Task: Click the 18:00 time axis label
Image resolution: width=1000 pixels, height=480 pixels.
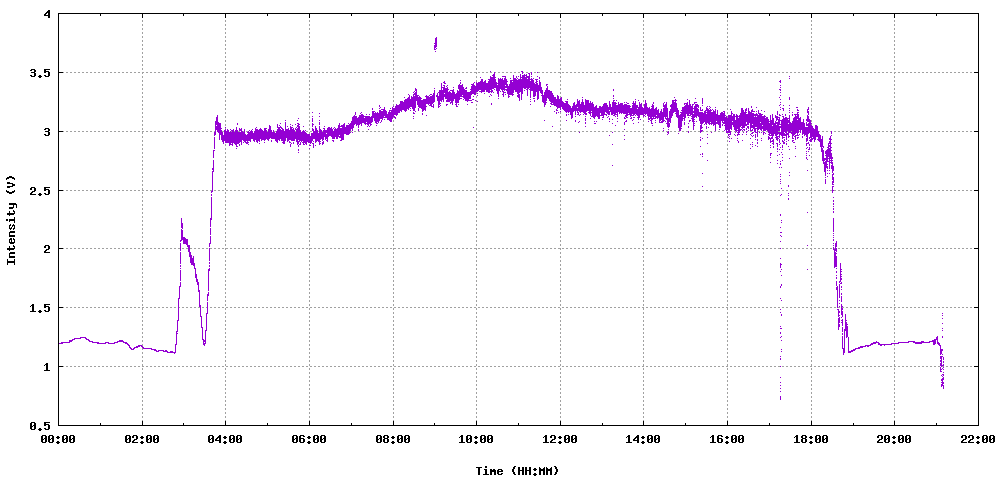Action: pyautogui.click(x=810, y=439)
